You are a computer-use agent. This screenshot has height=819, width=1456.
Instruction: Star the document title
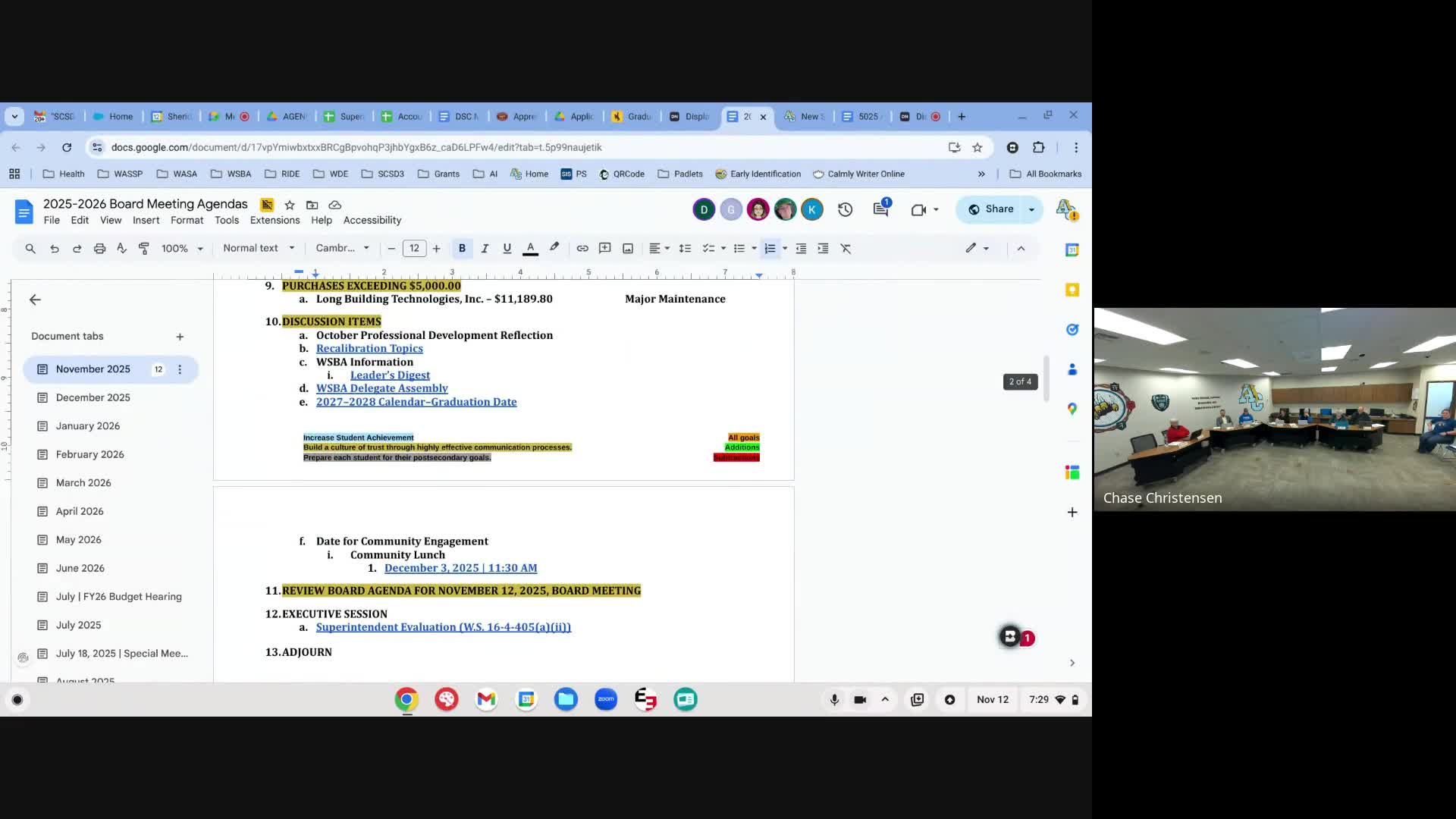coord(289,205)
